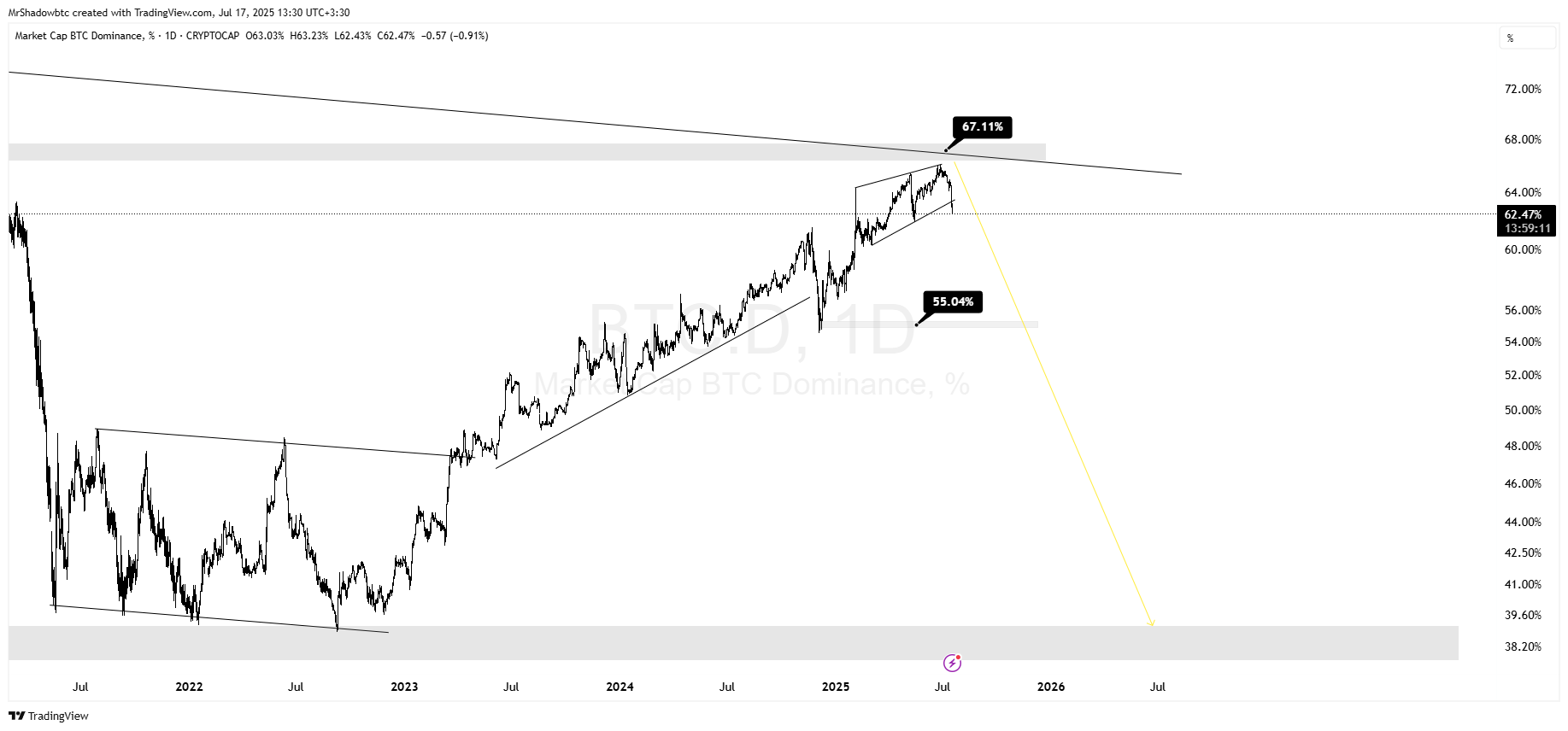Click the -0.57 (-0.91%) change value

tap(455, 36)
